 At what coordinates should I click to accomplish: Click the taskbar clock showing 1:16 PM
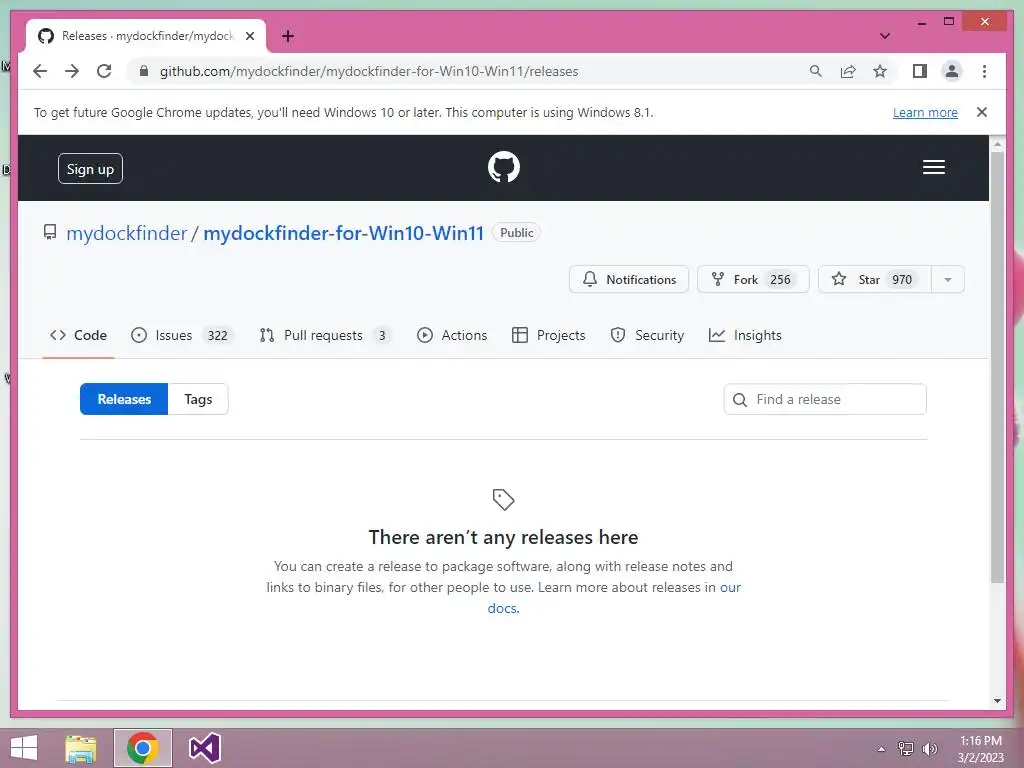tap(980, 749)
